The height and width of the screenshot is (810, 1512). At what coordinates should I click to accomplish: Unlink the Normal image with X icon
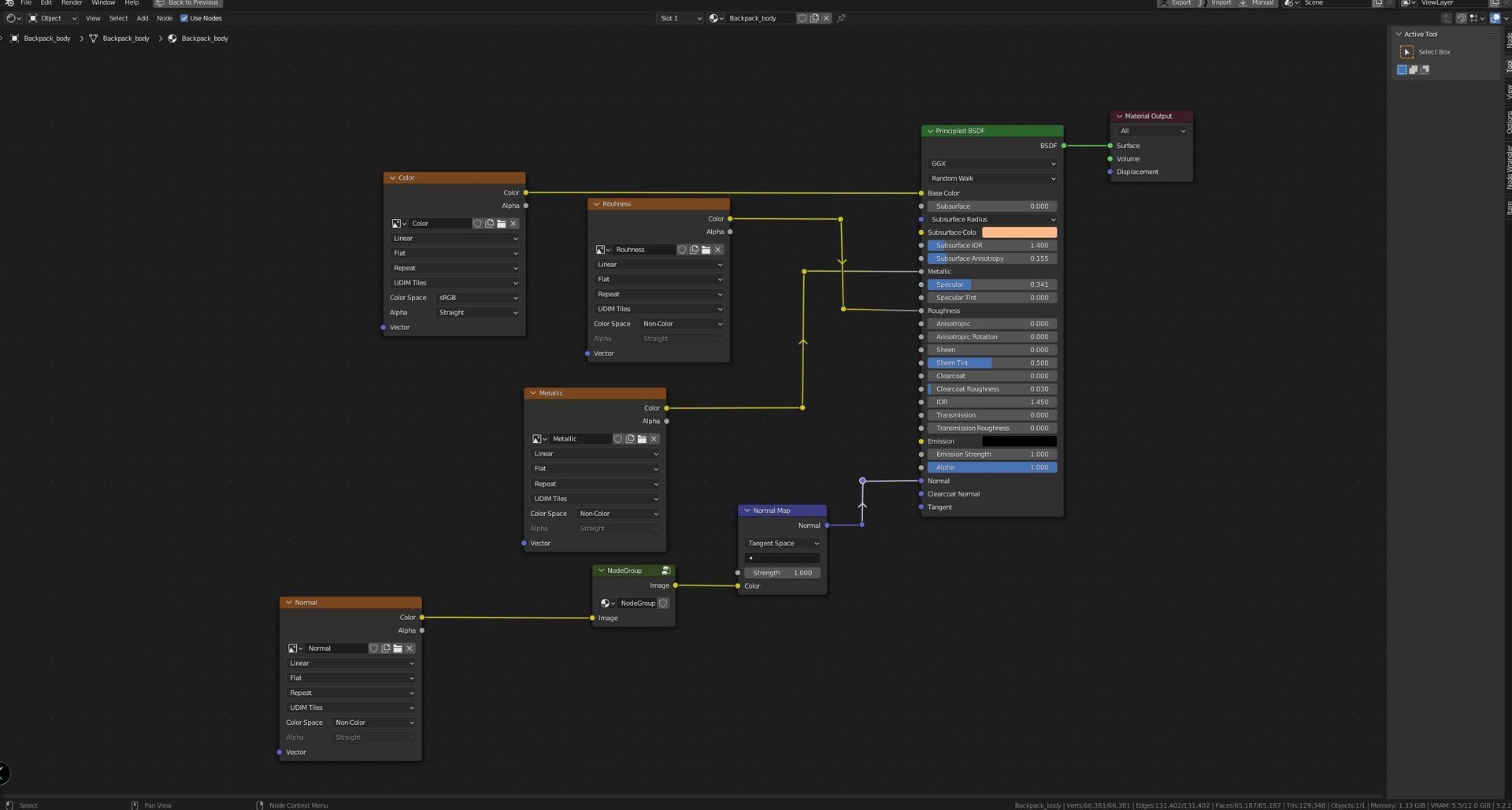click(x=409, y=648)
